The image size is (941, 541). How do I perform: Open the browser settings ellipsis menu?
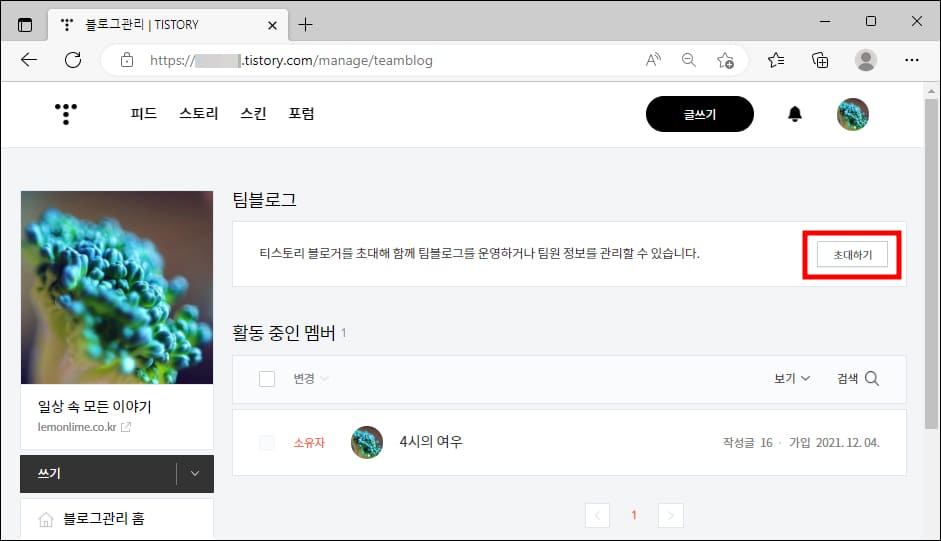(912, 59)
